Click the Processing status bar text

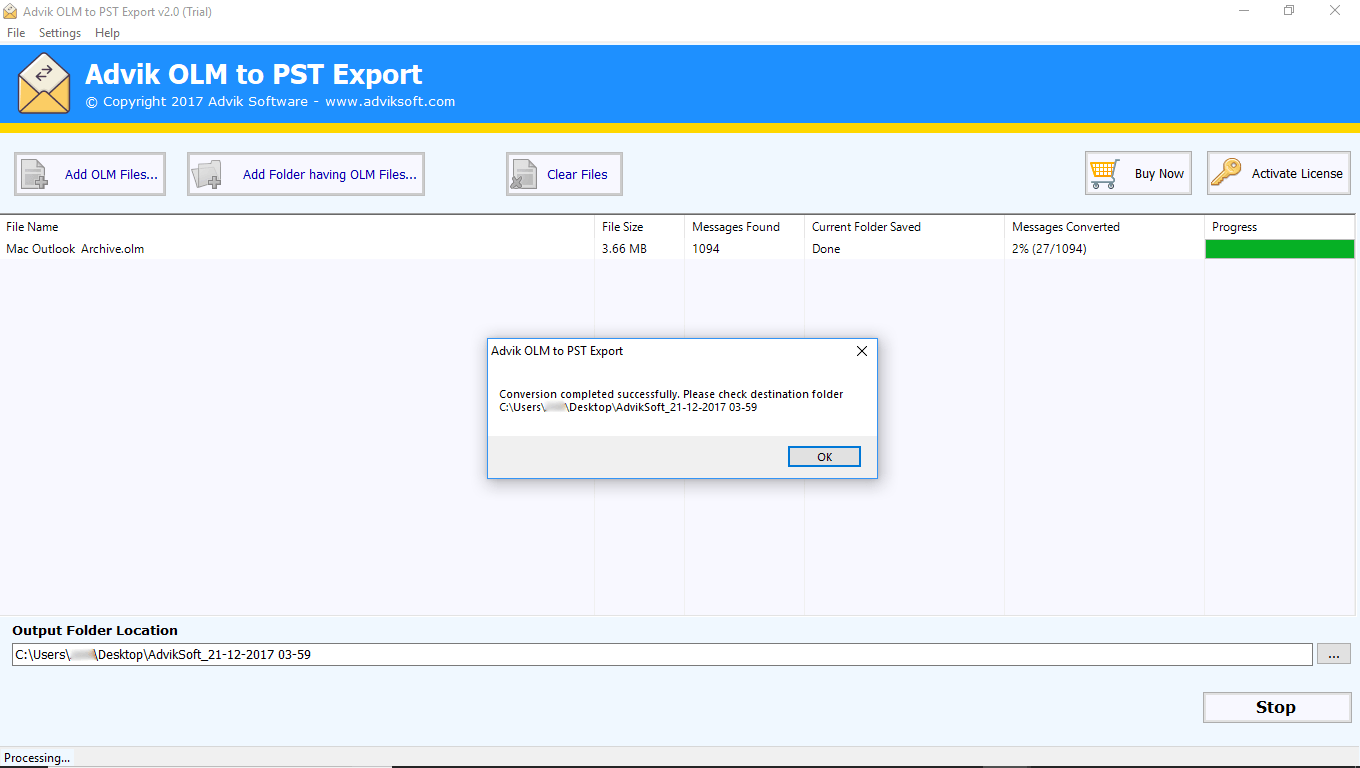coord(37,758)
